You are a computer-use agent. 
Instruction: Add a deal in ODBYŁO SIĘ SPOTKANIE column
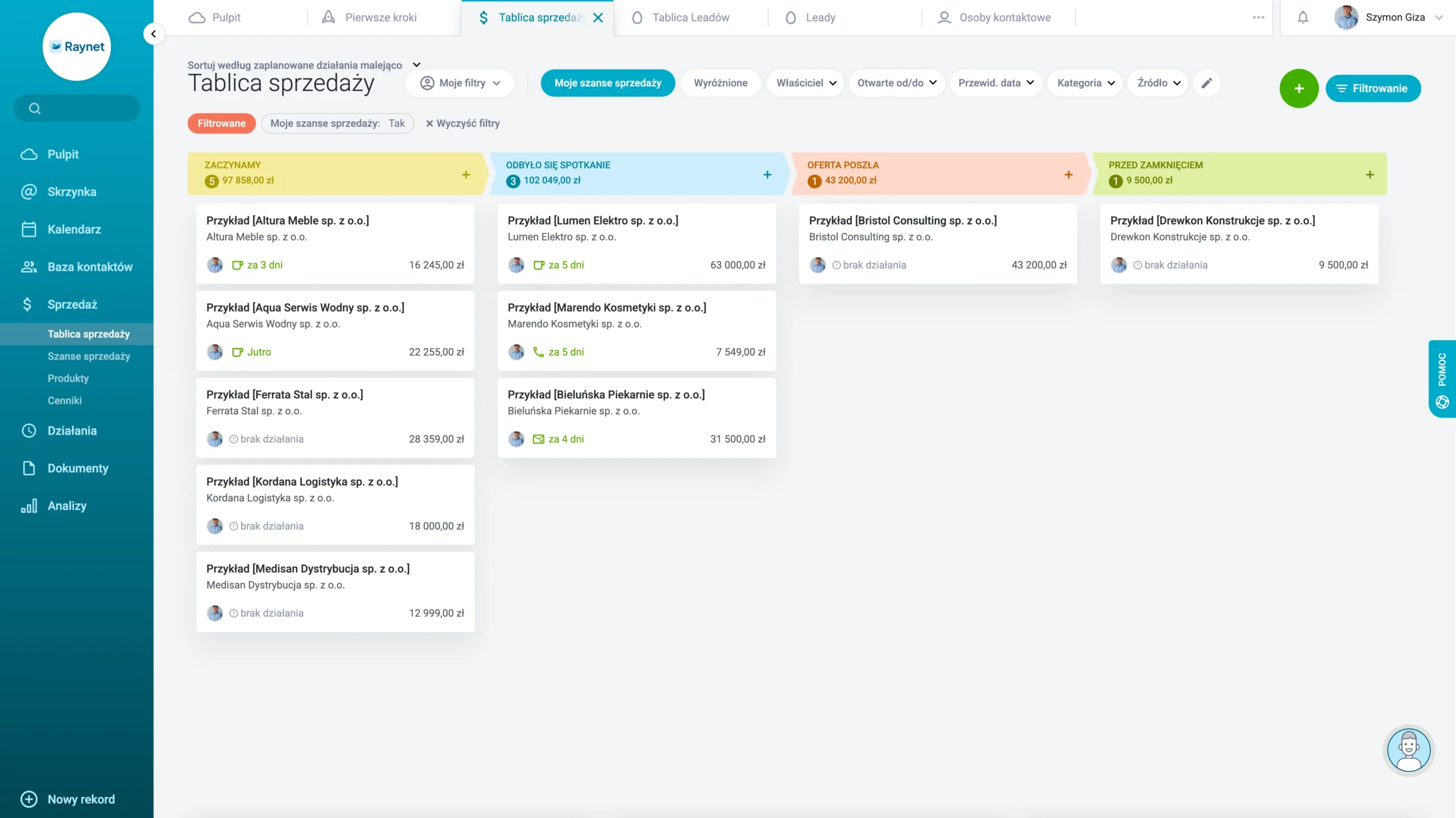click(767, 175)
